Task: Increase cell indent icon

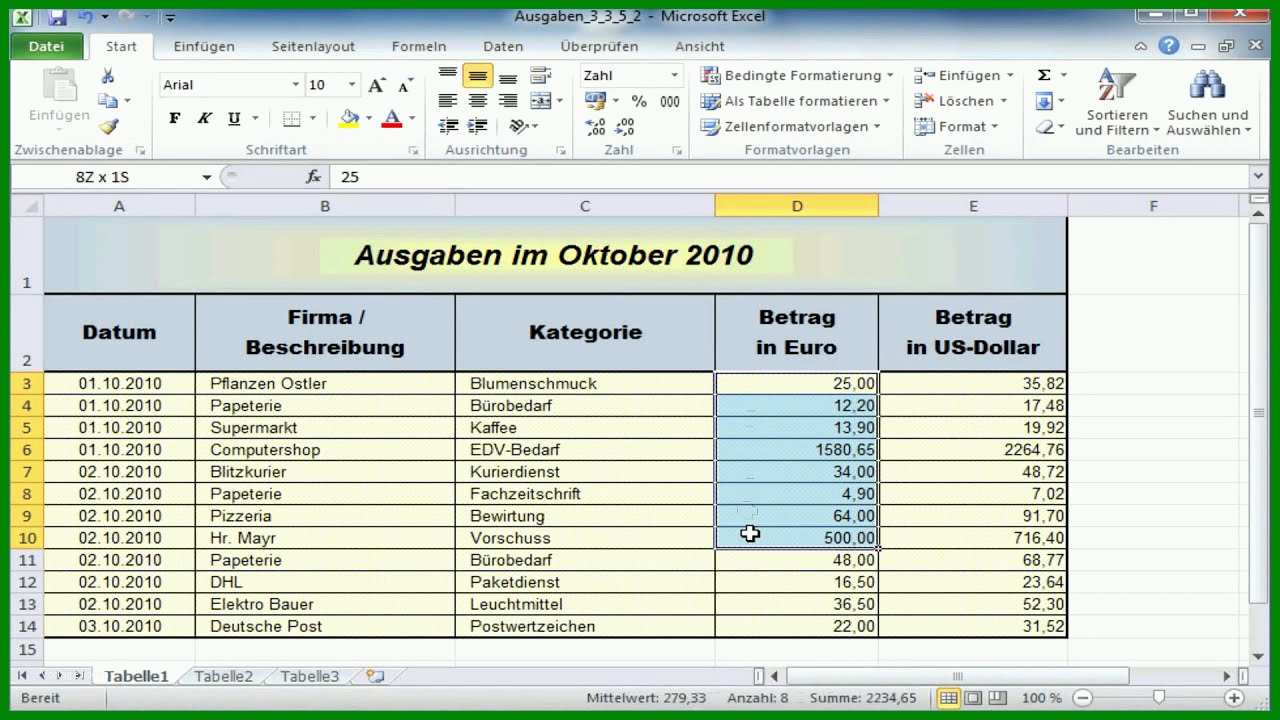Action: tap(478, 126)
